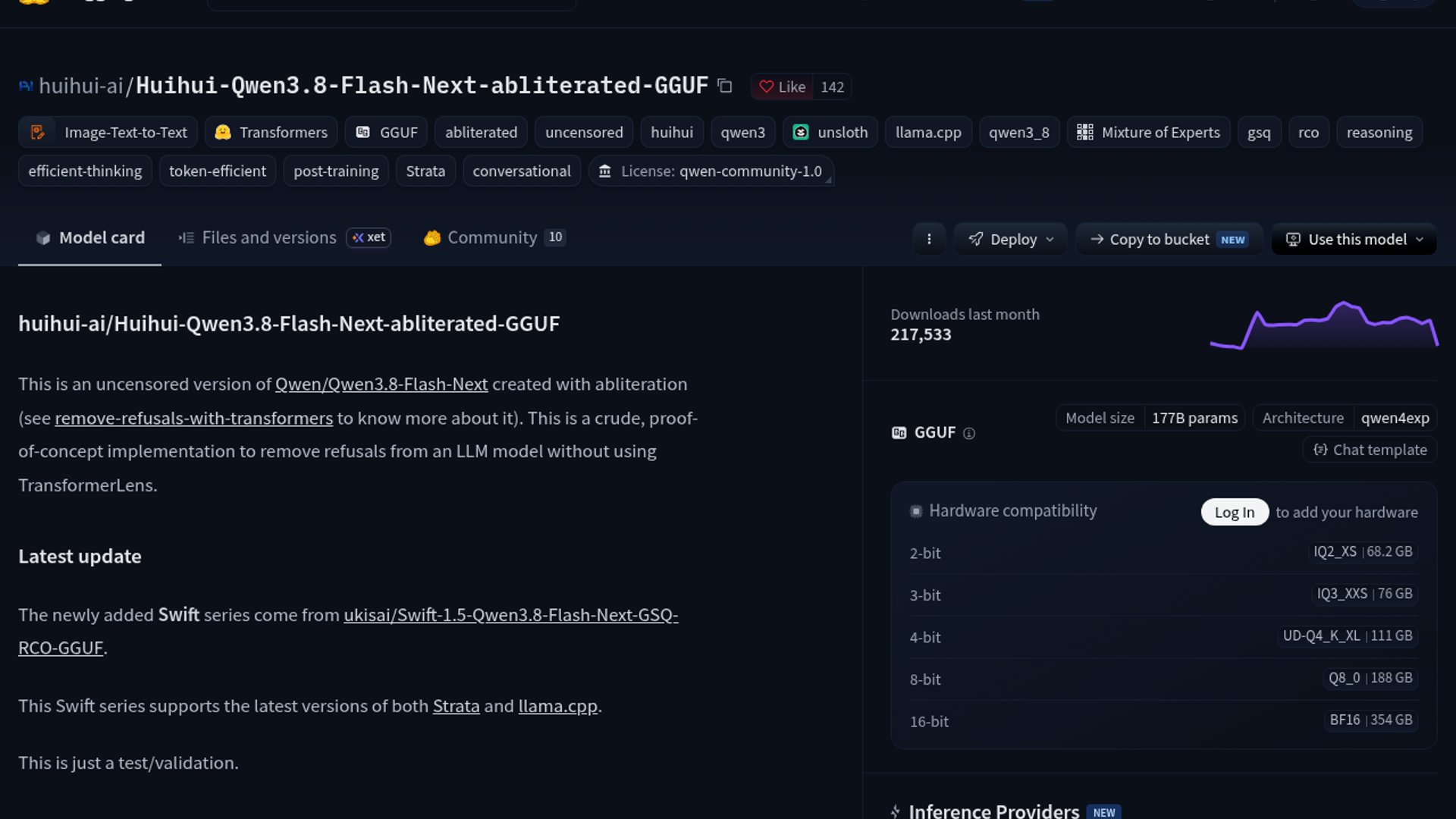Click the heart Like button
Image resolution: width=1456 pixels, height=819 pixels.
tap(782, 87)
